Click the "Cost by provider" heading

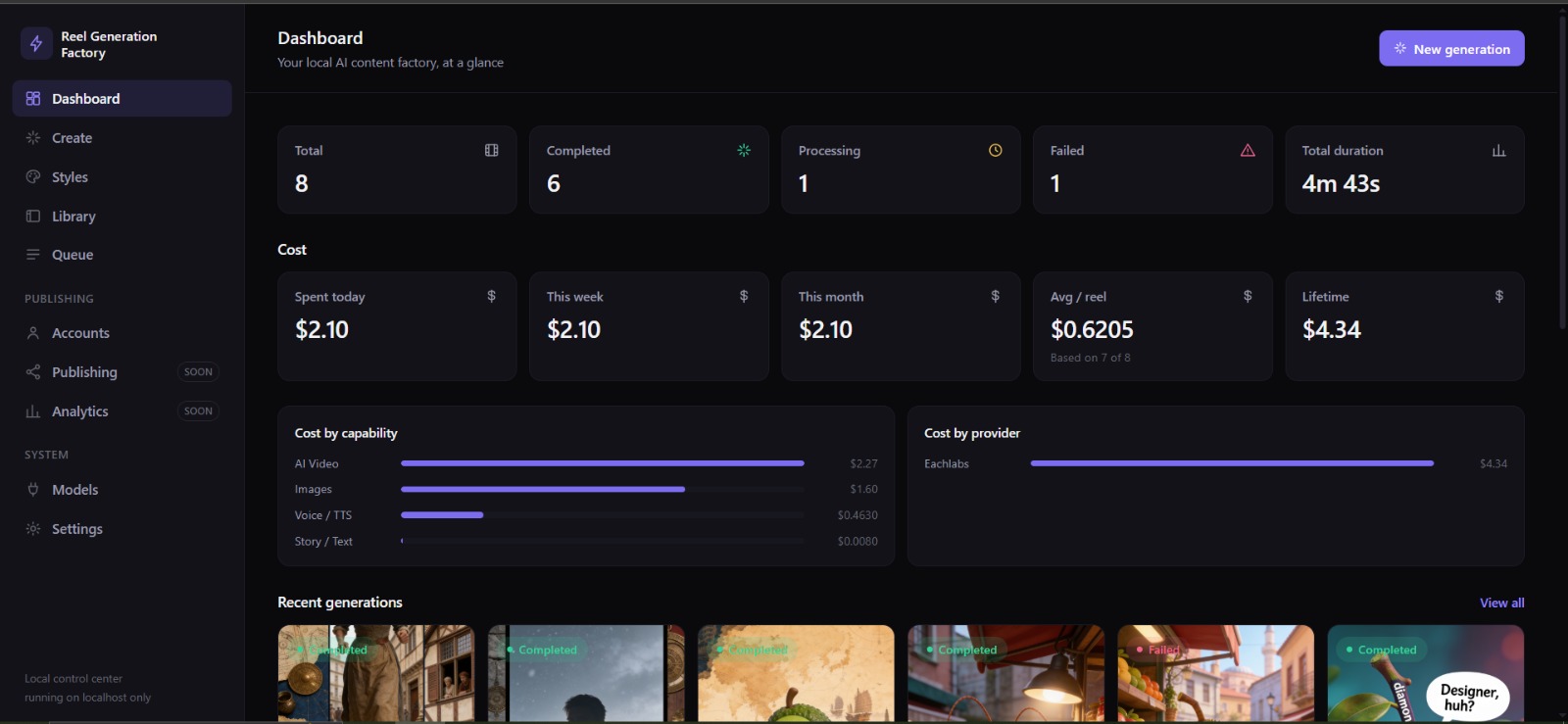pyautogui.click(x=972, y=433)
